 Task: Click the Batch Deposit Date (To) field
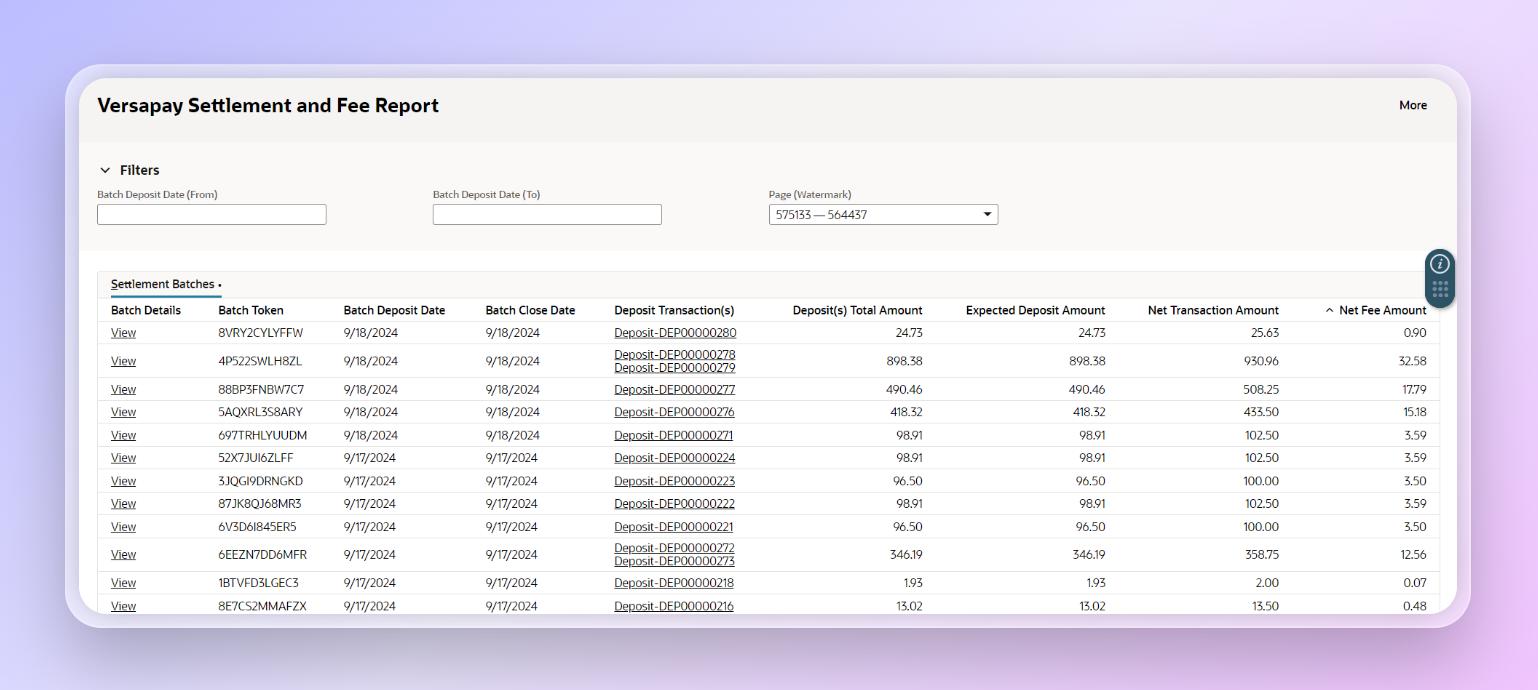click(547, 215)
